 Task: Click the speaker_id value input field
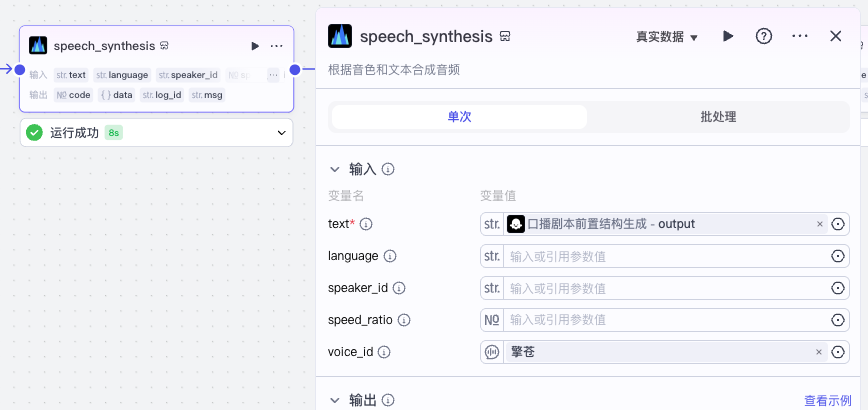[666, 288]
